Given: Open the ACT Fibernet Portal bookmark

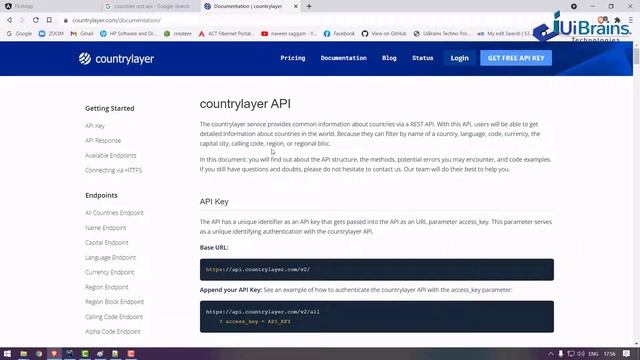Looking at the screenshot, I should pyautogui.click(x=227, y=33).
